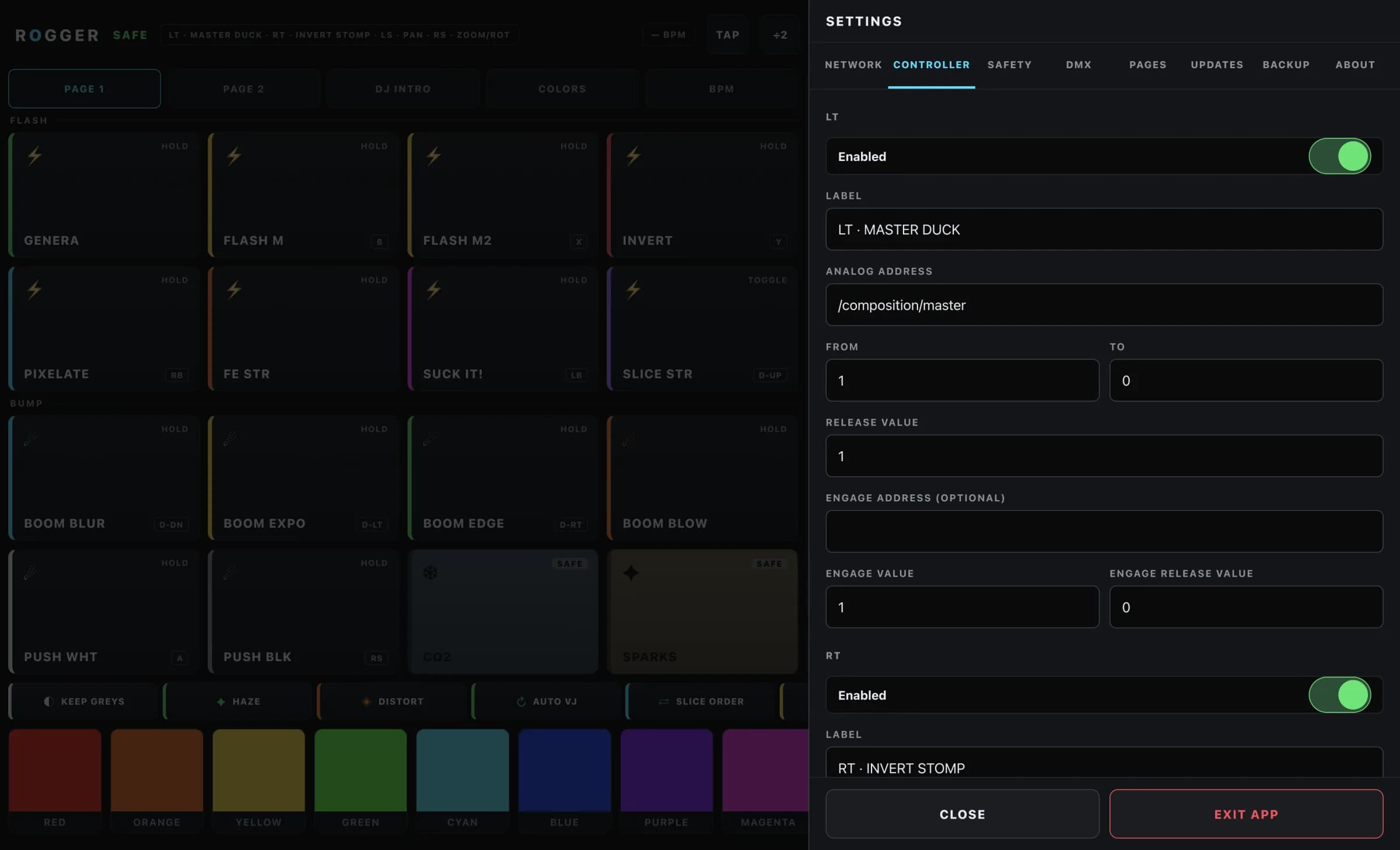Focus the Engage Value field
This screenshot has height=850, width=1400.
click(x=963, y=607)
